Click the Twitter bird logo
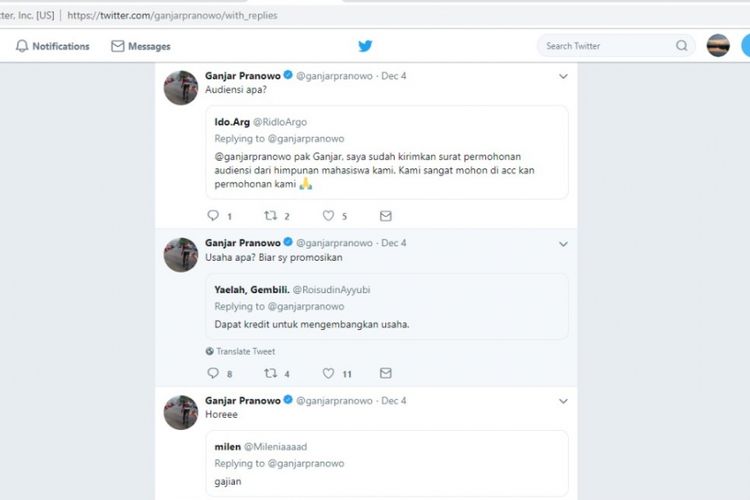 tap(365, 46)
